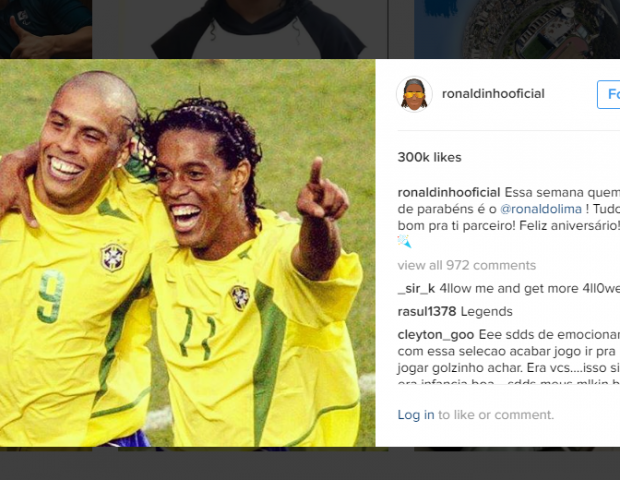620x480 pixels.
Task: Expand view all 972 comments
Action: click(467, 265)
